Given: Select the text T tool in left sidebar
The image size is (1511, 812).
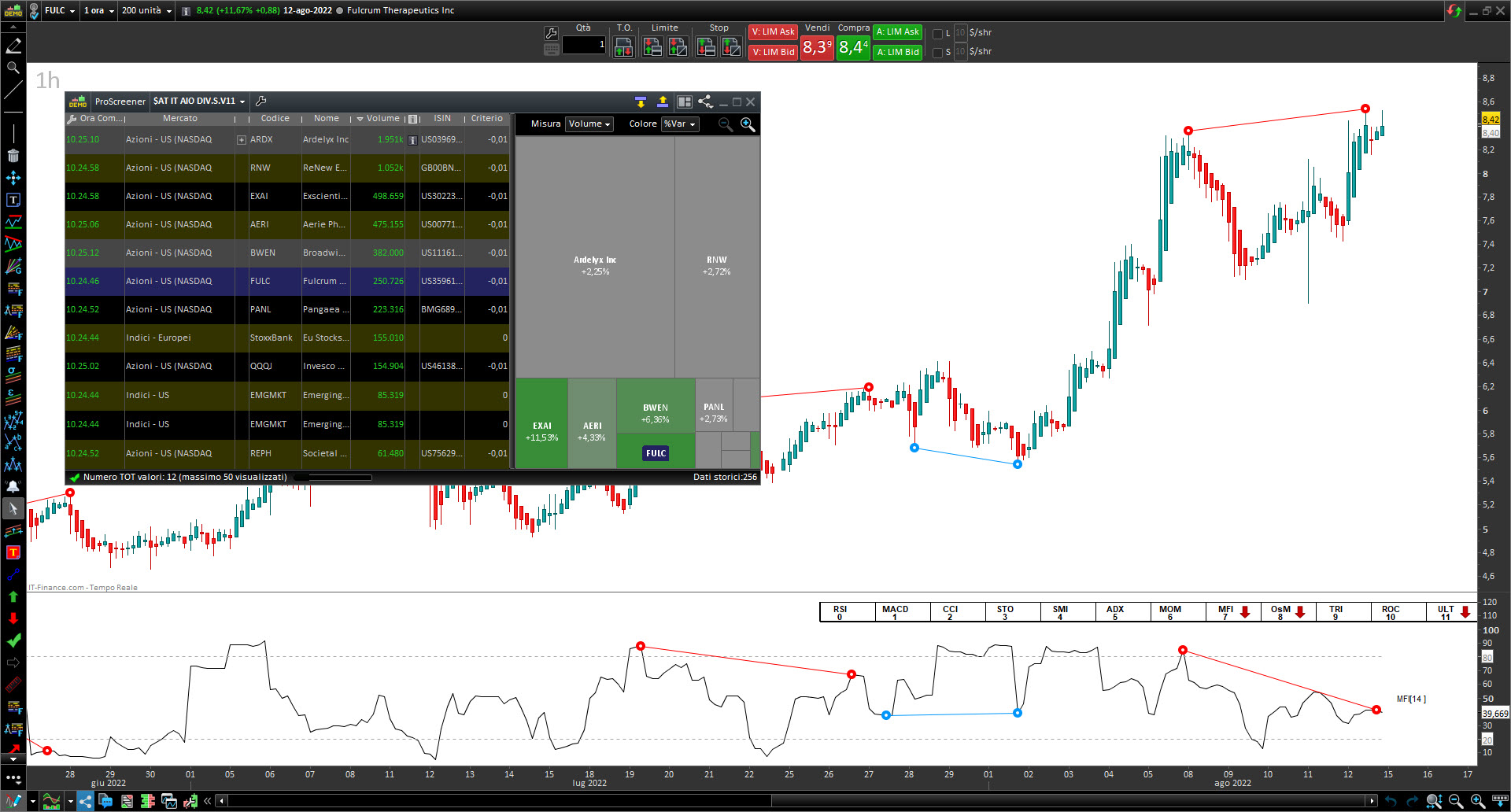Looking at the screenshot, I should click(x=13, y=200).
